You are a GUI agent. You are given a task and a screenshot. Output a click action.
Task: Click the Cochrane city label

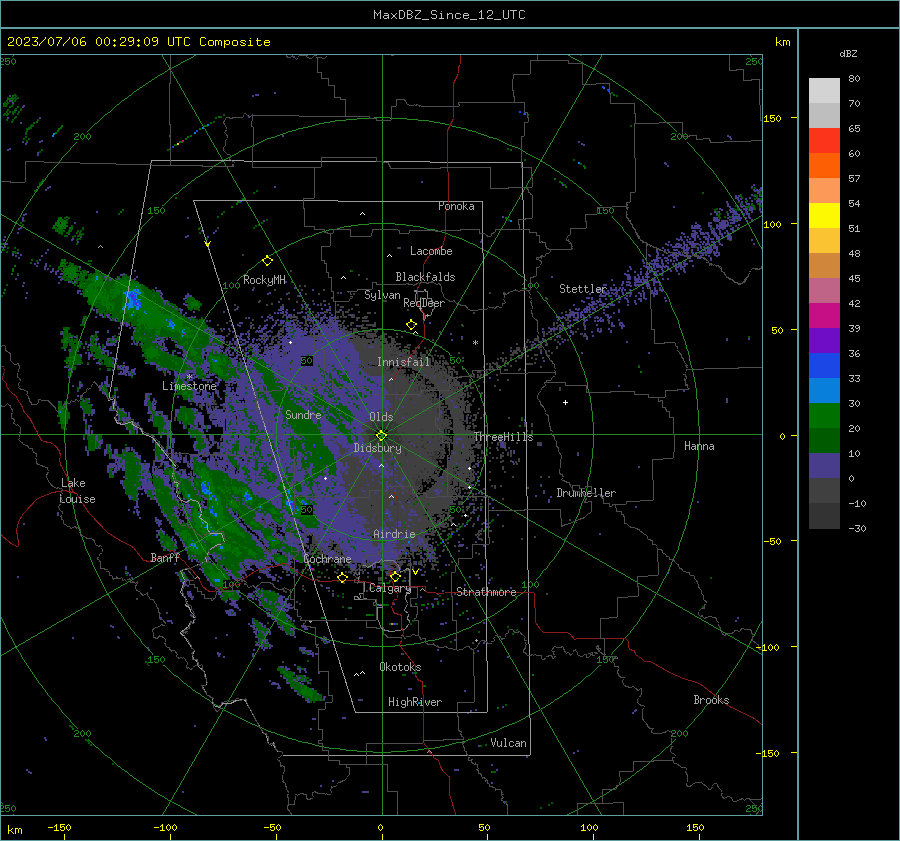[x=327, y=559]
